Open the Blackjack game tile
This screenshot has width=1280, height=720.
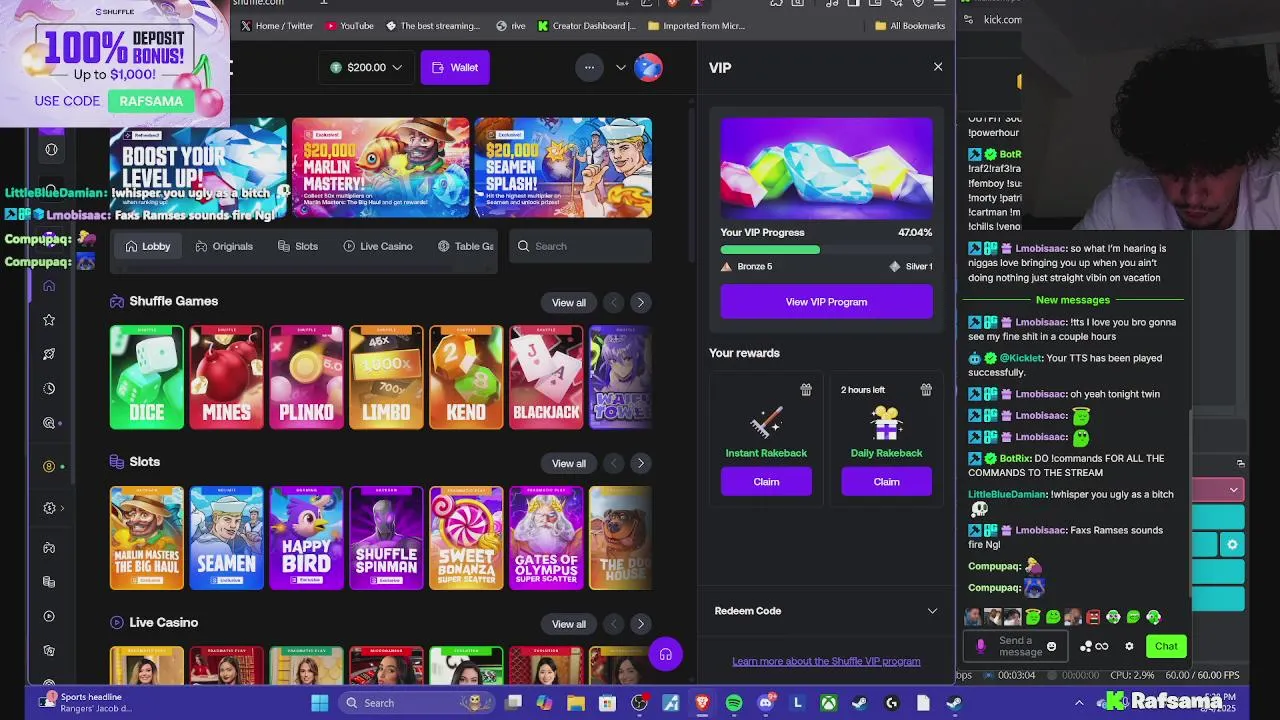(x=546, y=377)
